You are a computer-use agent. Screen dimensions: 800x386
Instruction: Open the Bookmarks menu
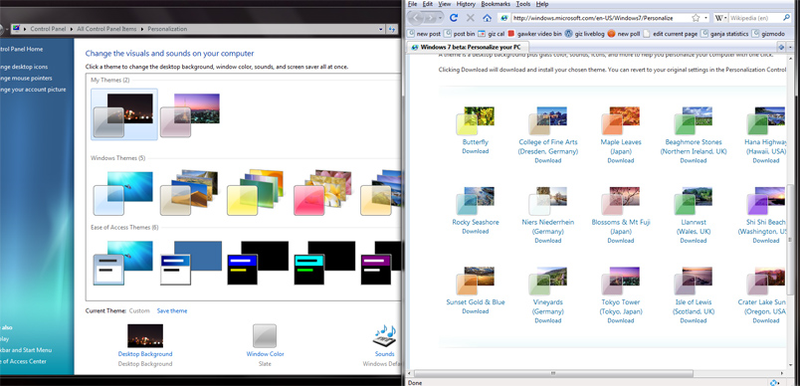click(495, 4)
